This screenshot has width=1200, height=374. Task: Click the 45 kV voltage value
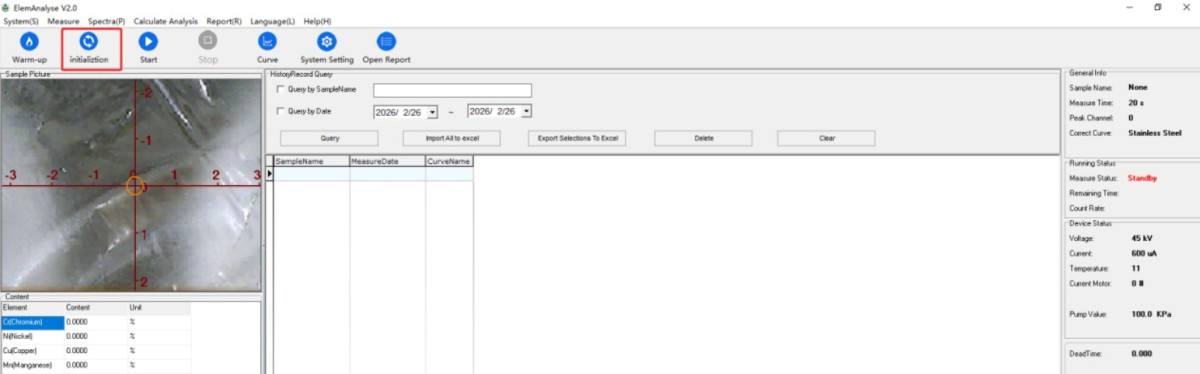point(1141,239)
